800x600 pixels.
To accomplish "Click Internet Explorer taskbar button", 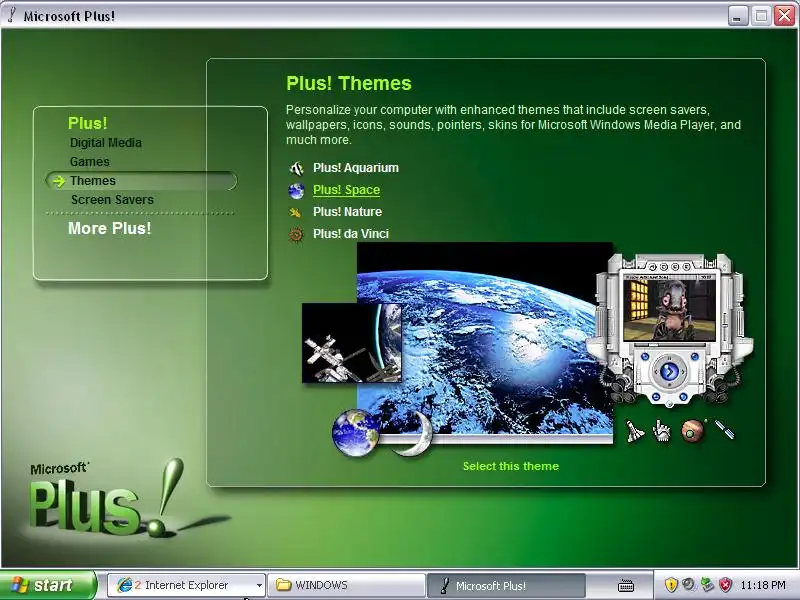I will (x=186, y=585).
